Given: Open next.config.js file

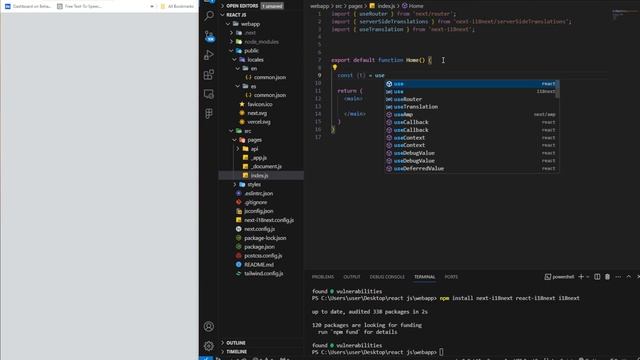Looking at the screenshot, I should pyautogui.click(x=260, y=229).
